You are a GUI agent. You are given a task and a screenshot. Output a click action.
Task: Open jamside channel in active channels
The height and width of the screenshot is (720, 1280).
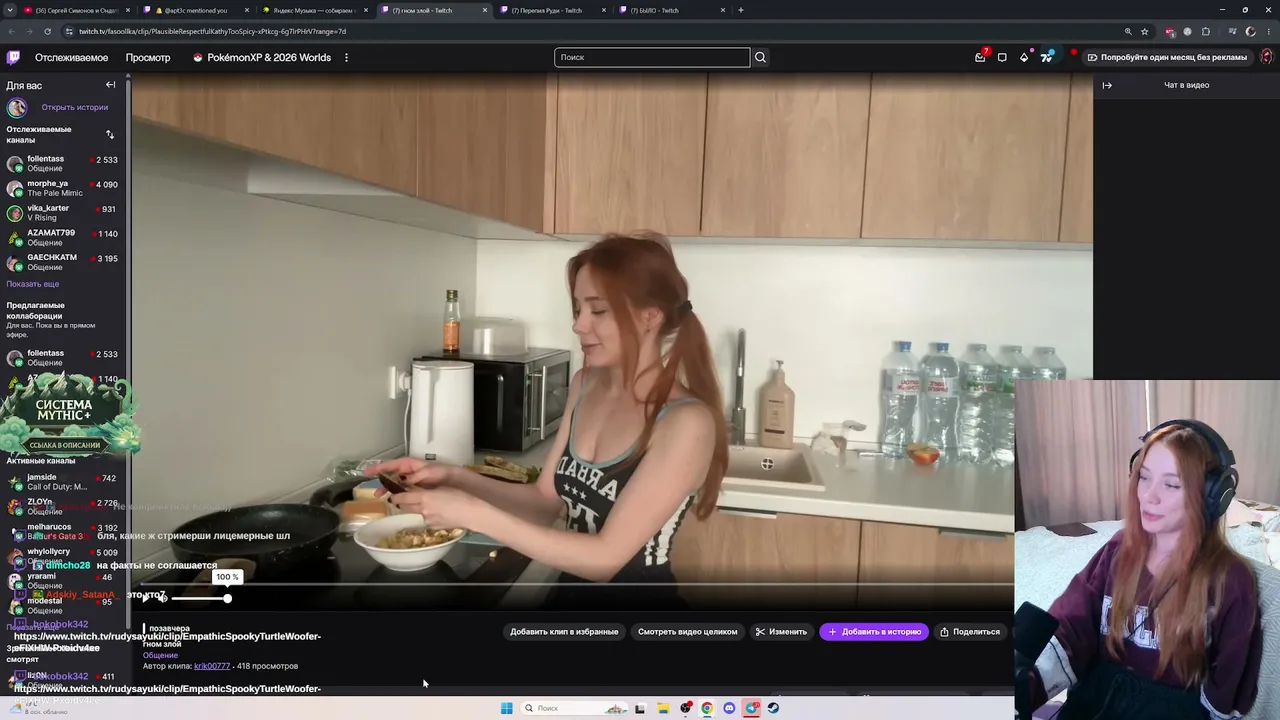[x=62, y=482]
